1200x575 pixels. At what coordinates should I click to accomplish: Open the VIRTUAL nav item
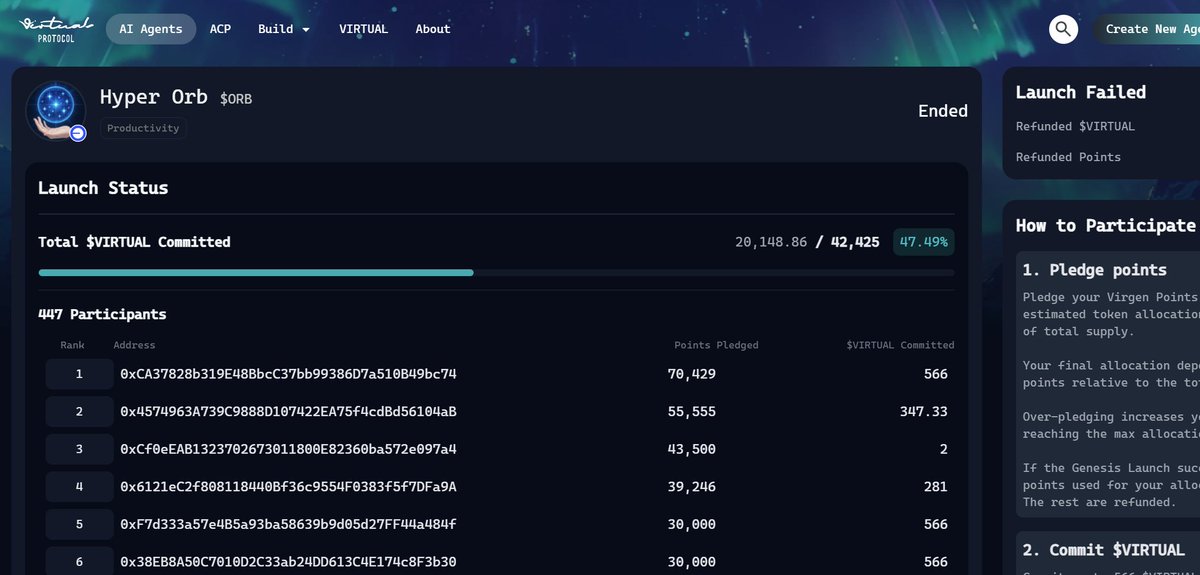tap(363, 29)
